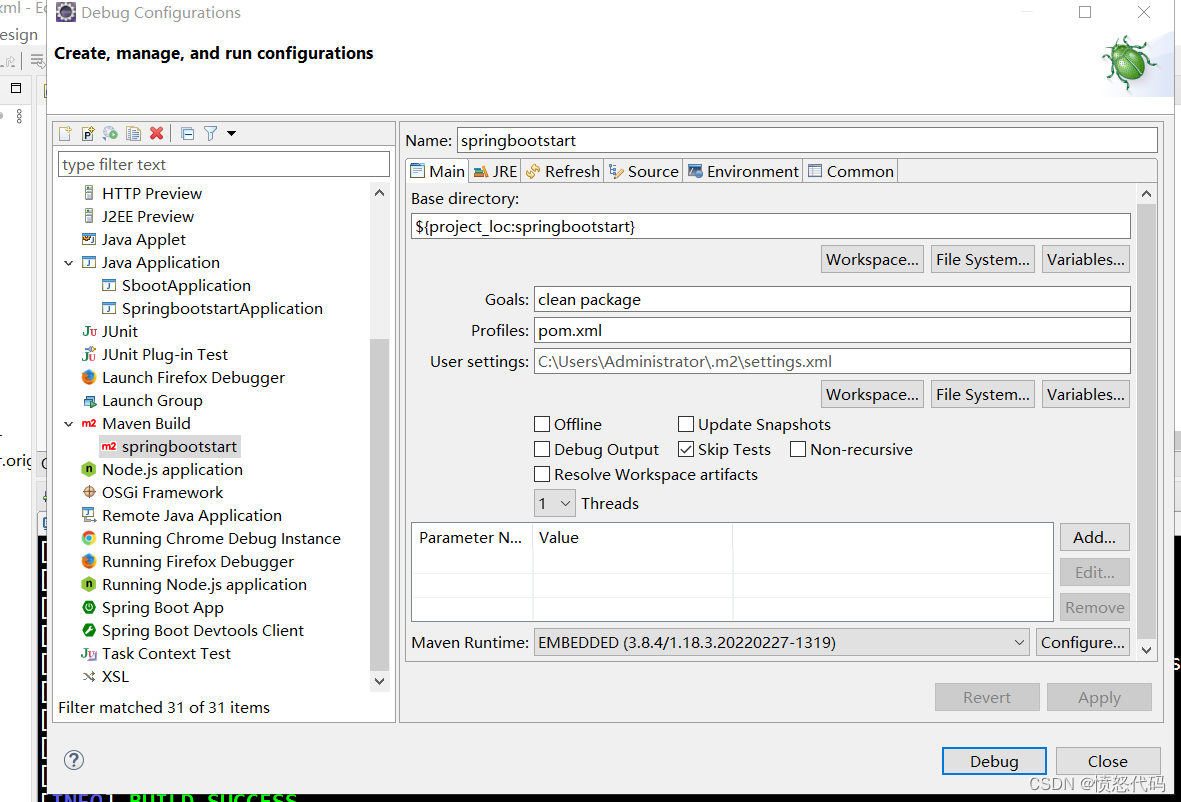Screen dimensions: 1181x802
Task: Click the Filter launch configurations funnel icon
Action: click(x=210, y=133)
